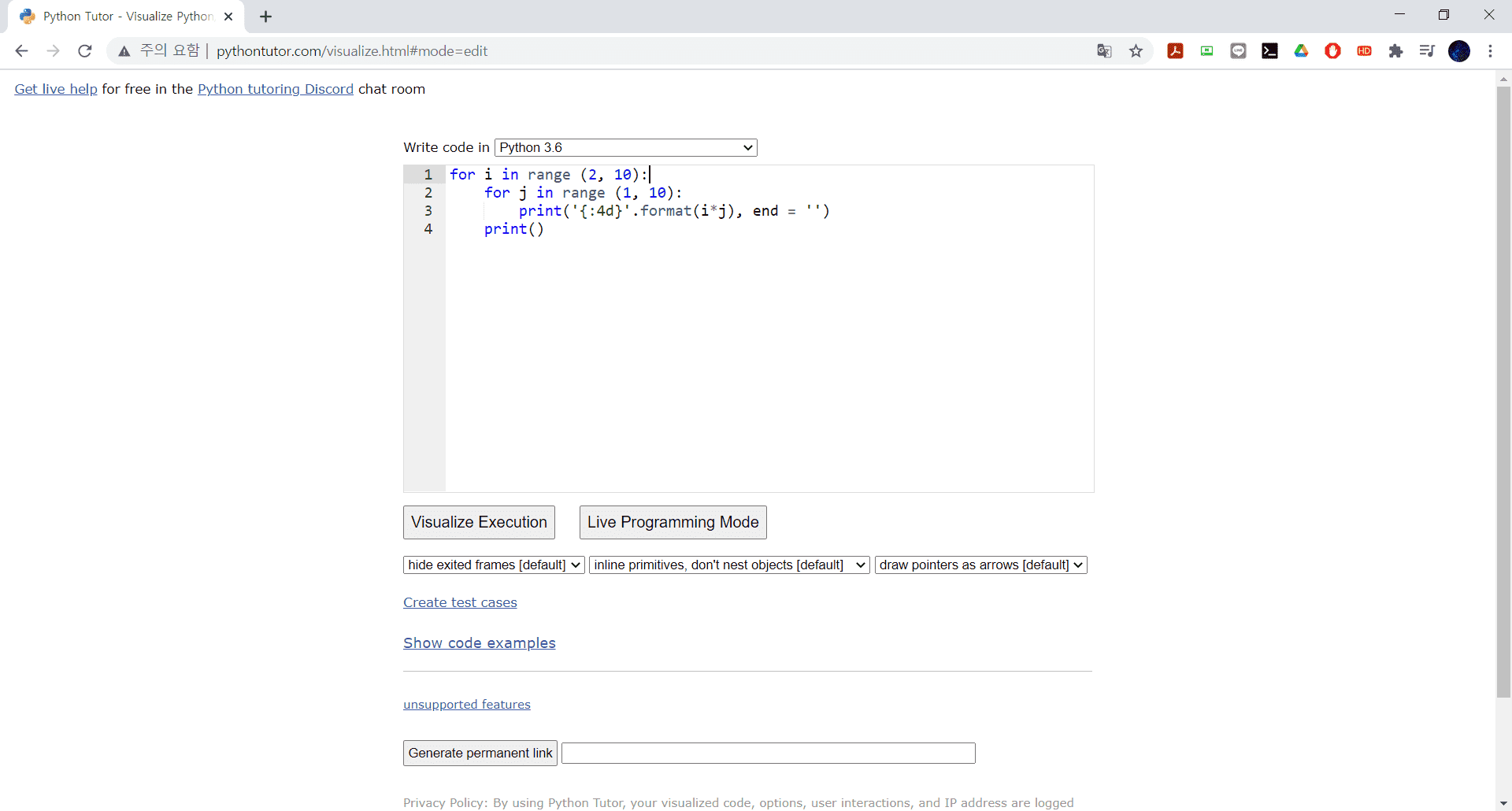
Task: Open the red HD extension icon
Action: coord(1364,51)
